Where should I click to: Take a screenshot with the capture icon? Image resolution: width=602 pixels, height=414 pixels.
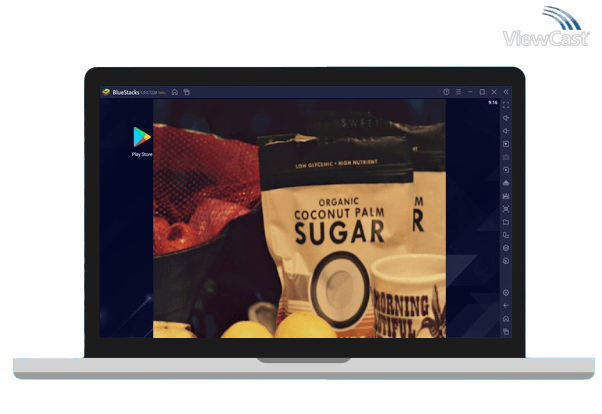[x=506, y=209]
